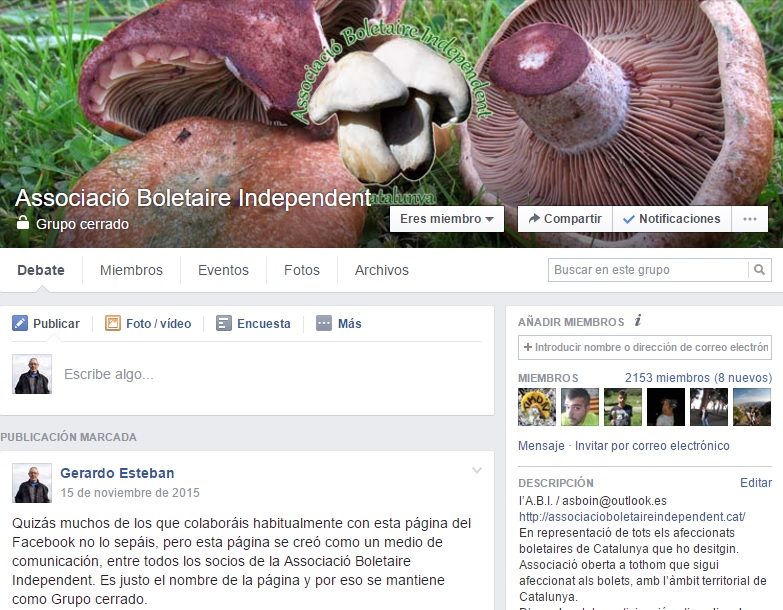
Task: Choose Foto / vídeo post type
Action: point(148,323)
